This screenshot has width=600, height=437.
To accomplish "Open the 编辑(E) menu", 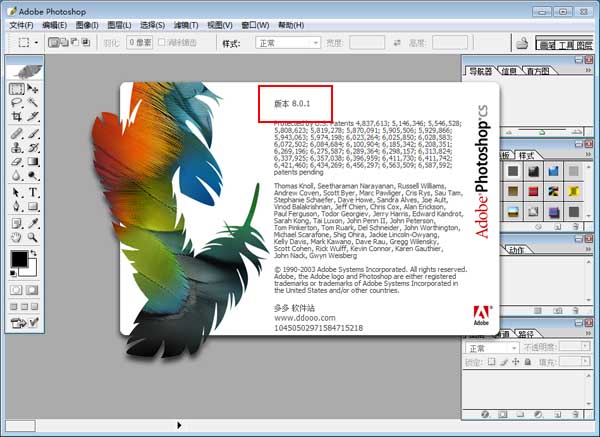I will (x=54, y=25).
